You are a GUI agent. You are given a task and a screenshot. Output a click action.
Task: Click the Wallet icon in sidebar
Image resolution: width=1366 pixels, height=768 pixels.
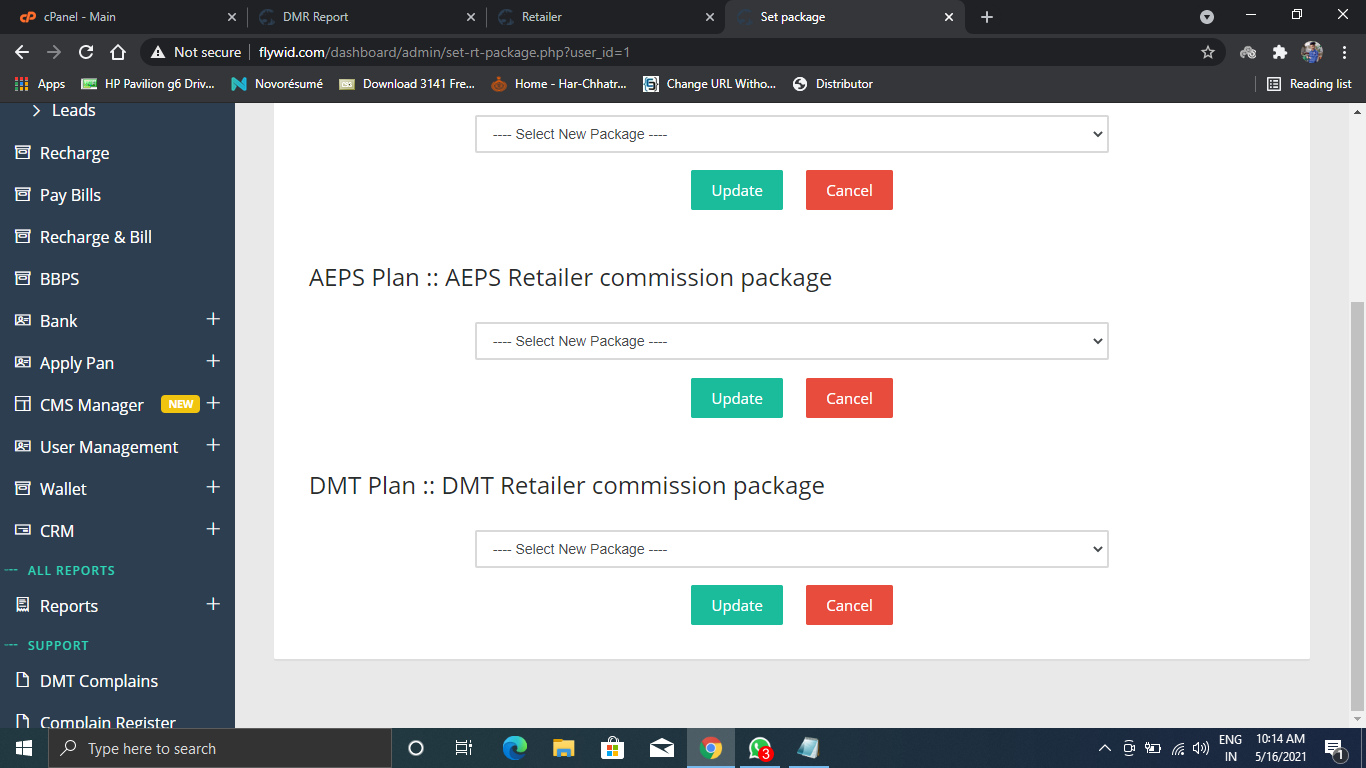22,489
